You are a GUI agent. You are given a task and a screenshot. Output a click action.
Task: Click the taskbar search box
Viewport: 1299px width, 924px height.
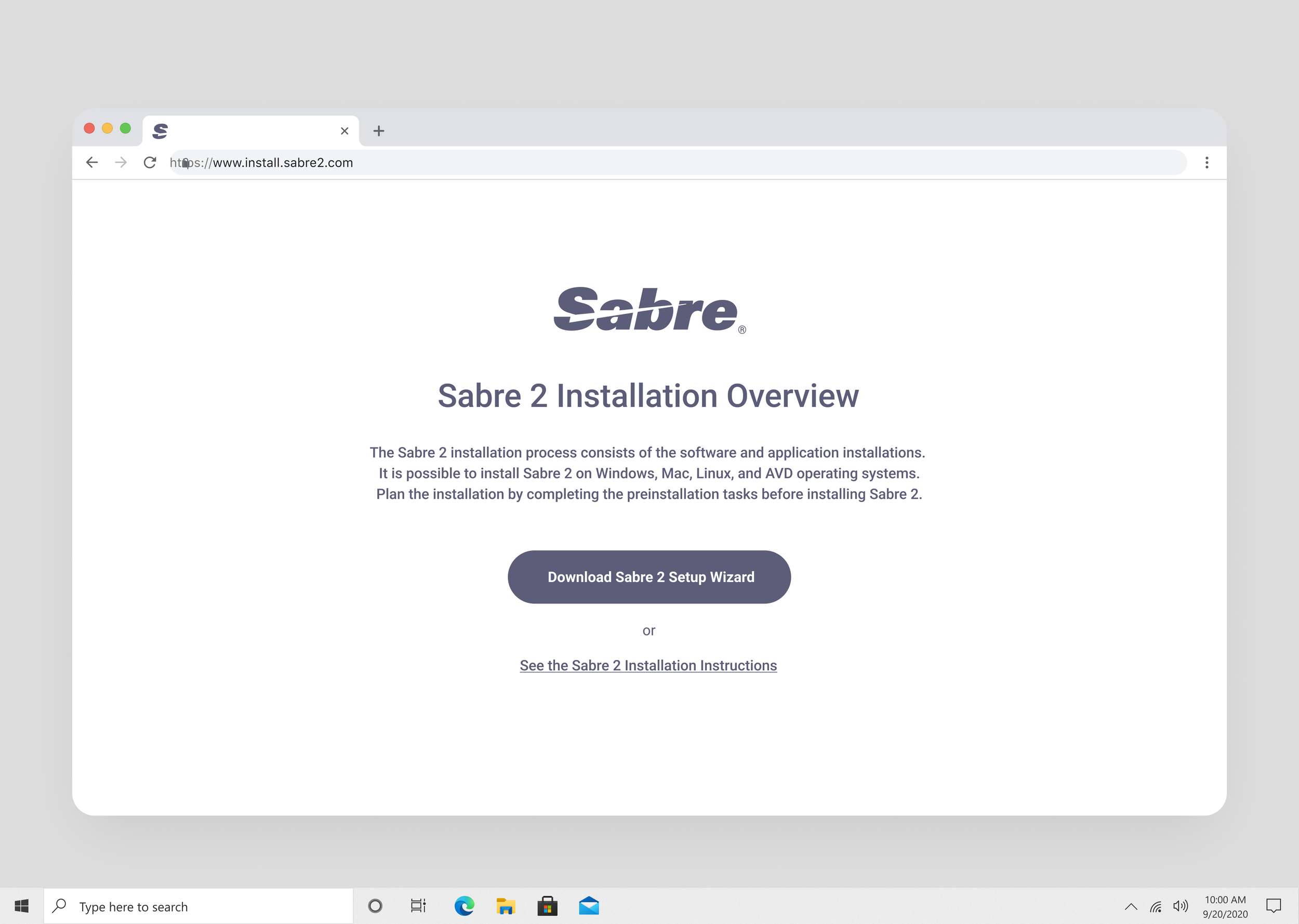click(198, 906)
